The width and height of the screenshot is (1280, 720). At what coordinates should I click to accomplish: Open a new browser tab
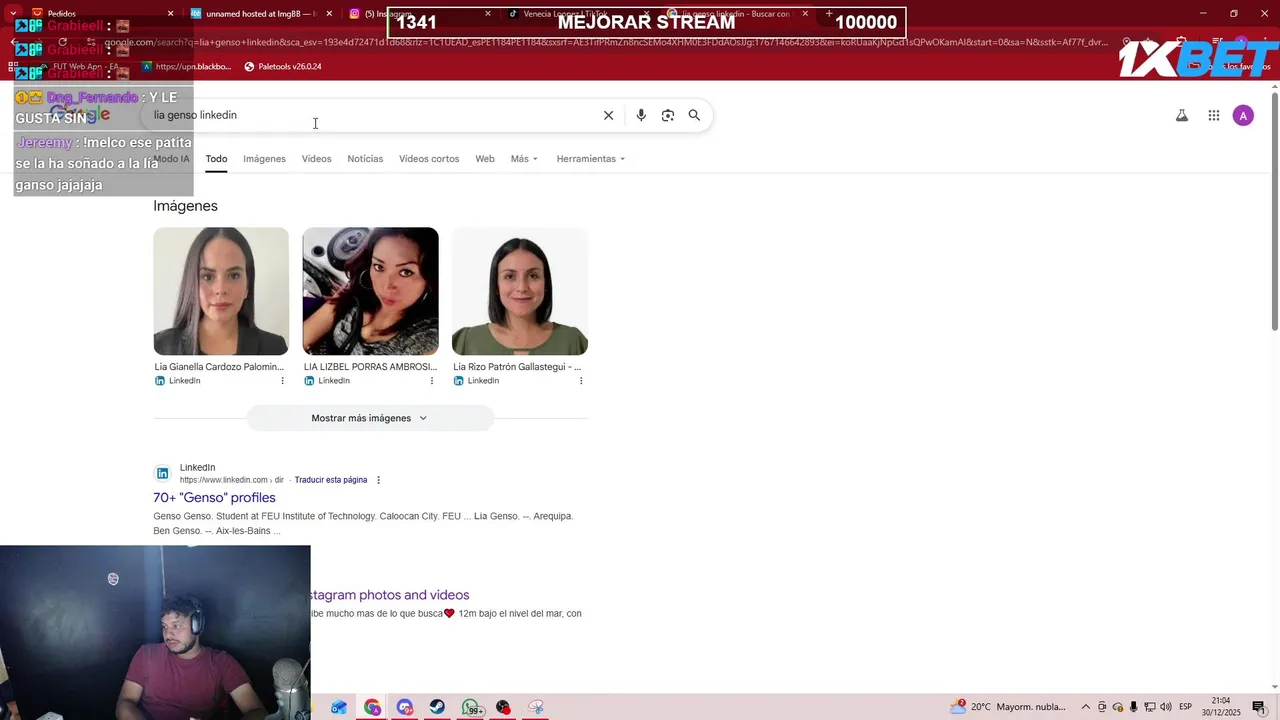(829, 14)
